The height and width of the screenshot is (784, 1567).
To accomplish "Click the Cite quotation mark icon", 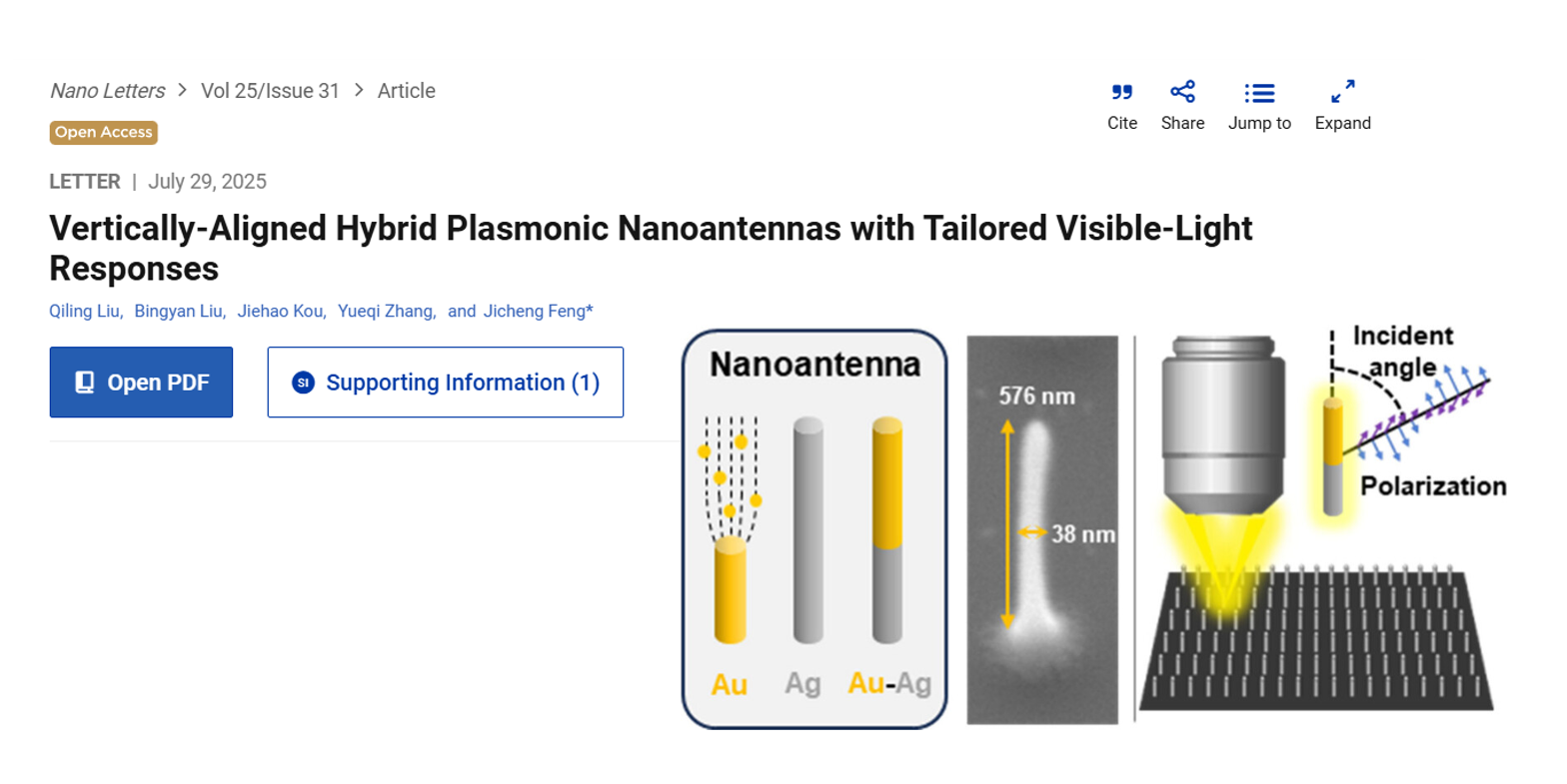I will 1122,93.
